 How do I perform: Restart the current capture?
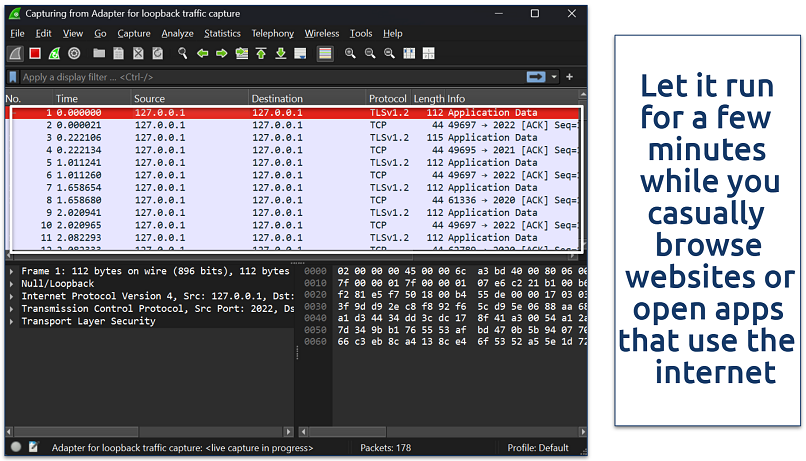click(x=54, y=53)
